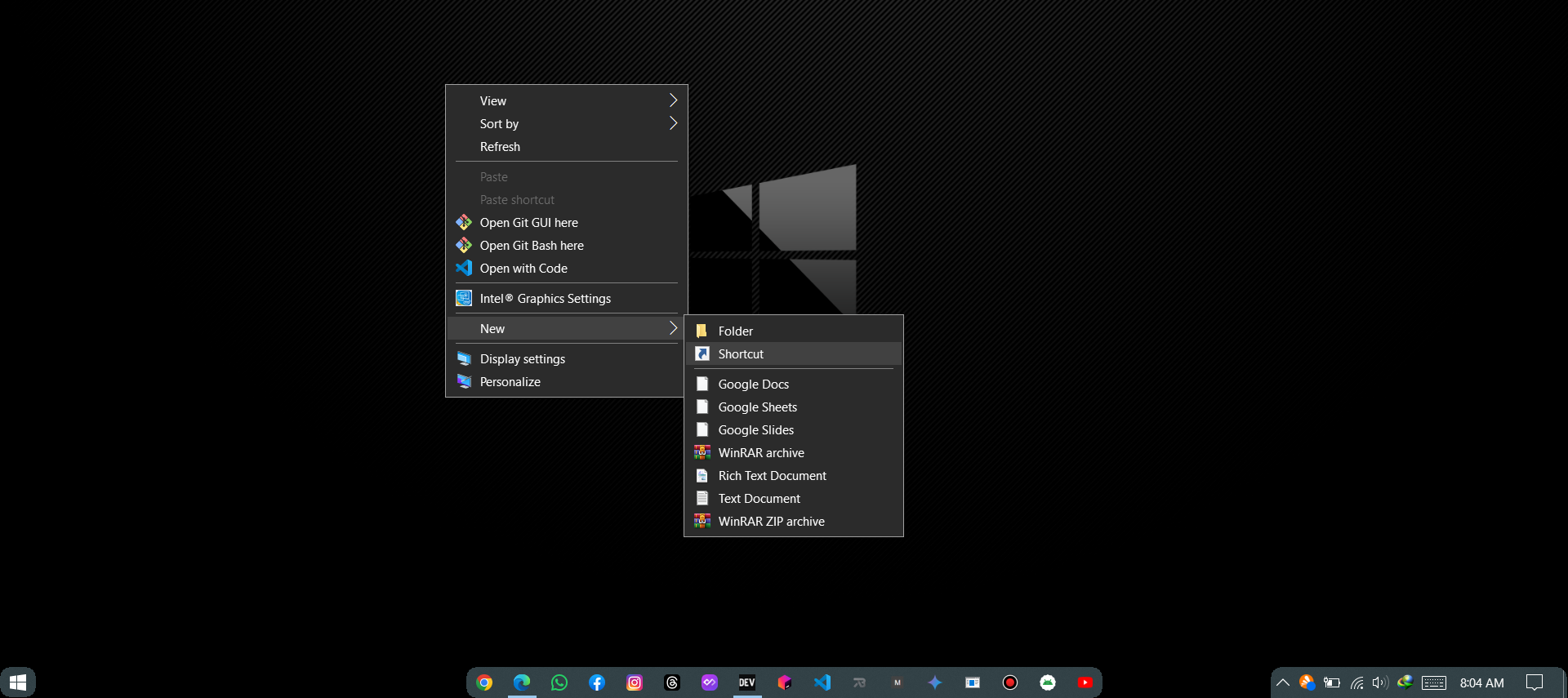Open Google Chrome from the taskbar
The width and height of the screenshot is (1568, 698).
[484, 682]
